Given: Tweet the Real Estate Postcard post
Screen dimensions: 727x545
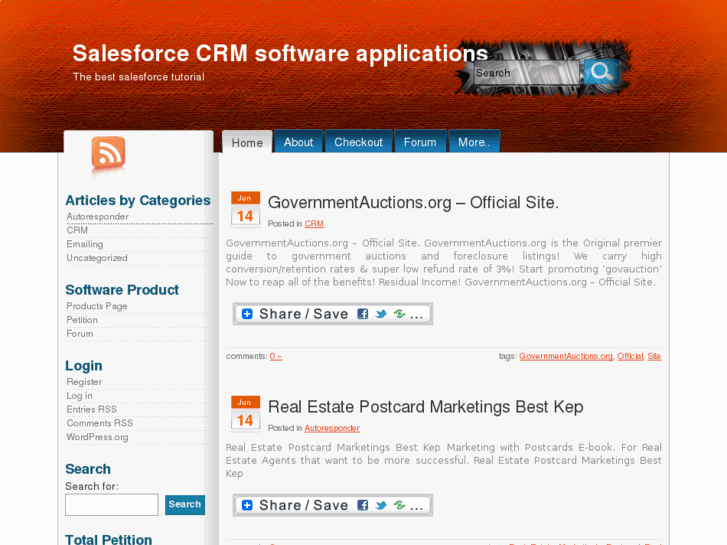Looking at the screenshot, I should 381,505.
